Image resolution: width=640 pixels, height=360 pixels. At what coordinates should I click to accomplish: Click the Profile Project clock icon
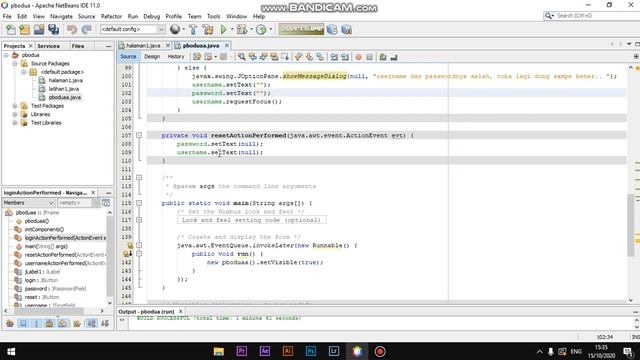(261, 29)
